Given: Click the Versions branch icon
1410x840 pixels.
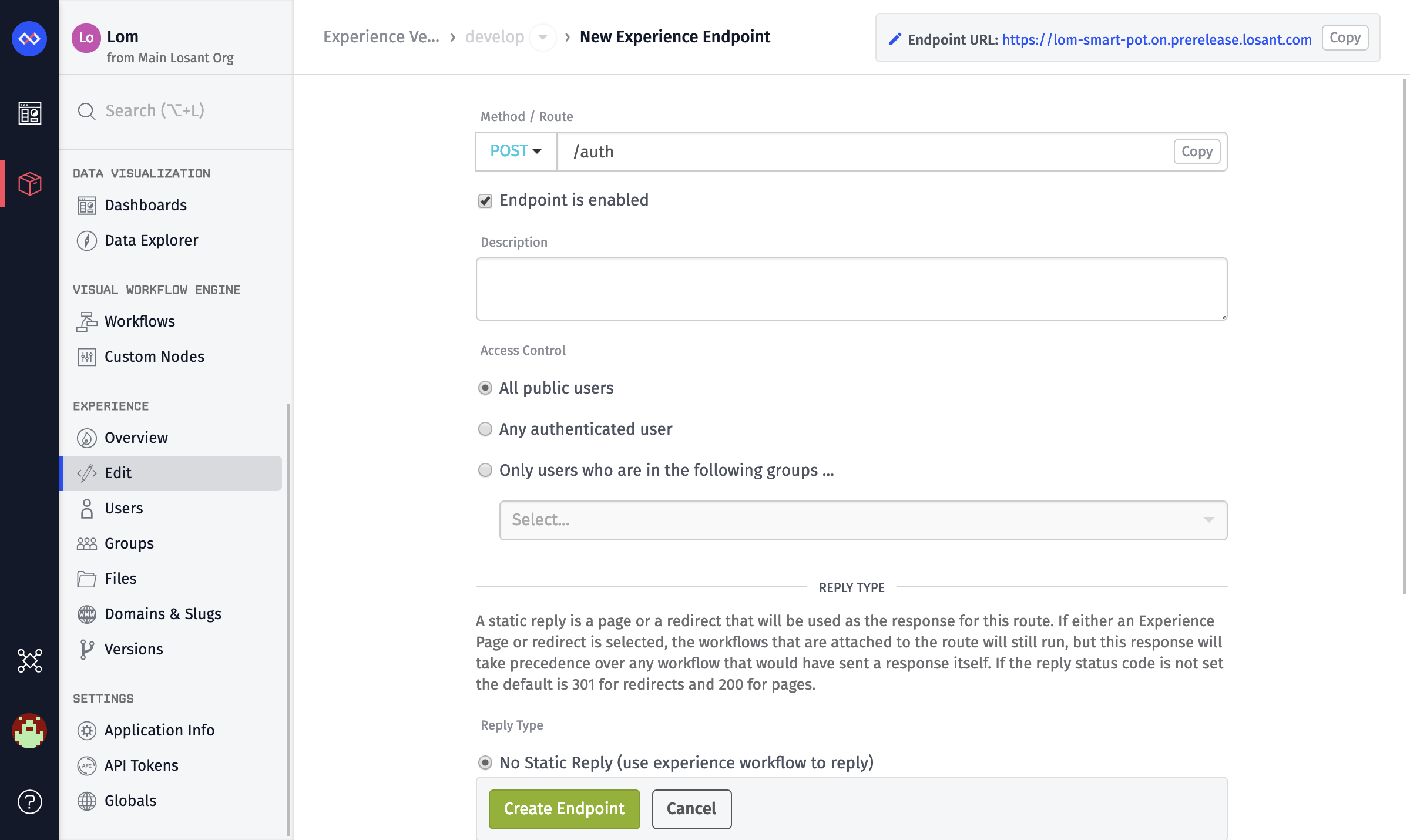Looking at the screenshot, I should click(x=87, y=650).
